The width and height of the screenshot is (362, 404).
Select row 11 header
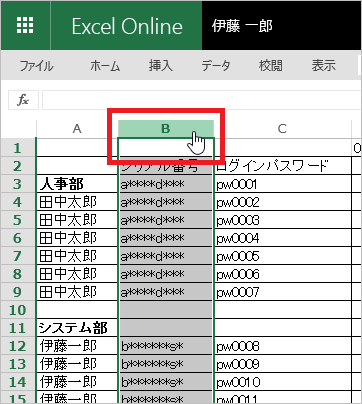pyautogui.click(x=18, y=328)
